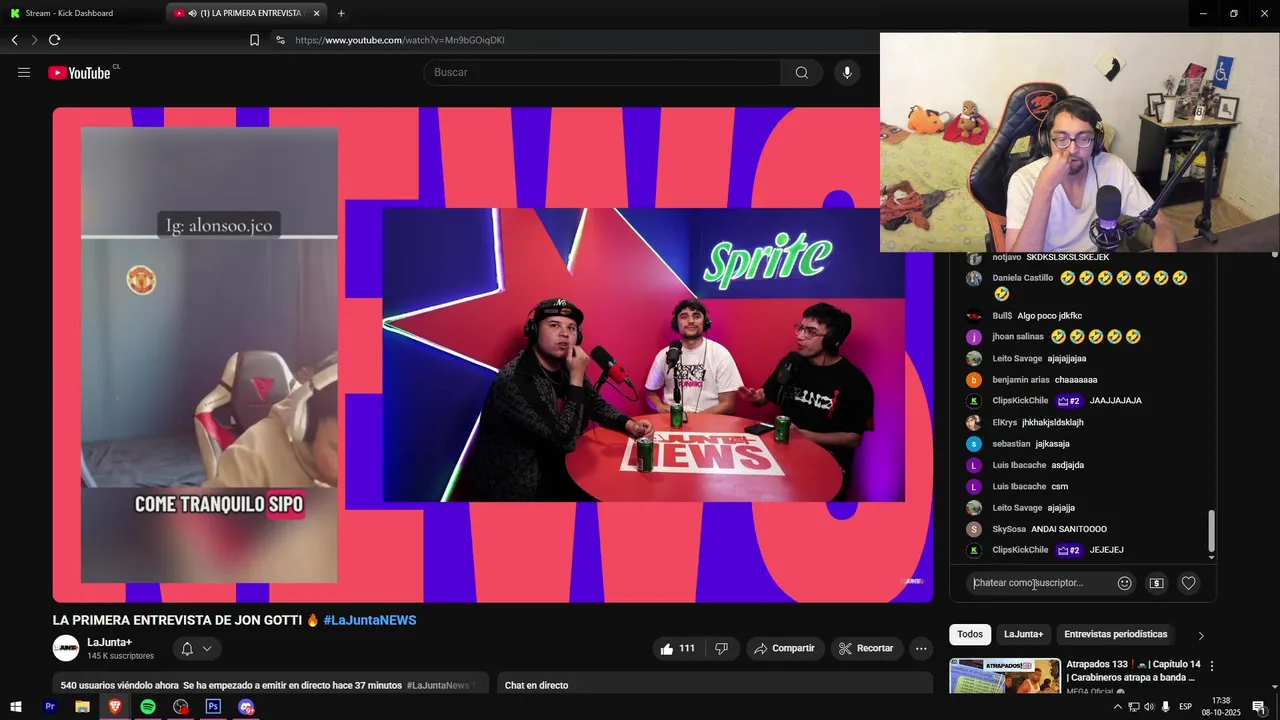Mute the tab via its speaker icon
The height and width of the screenshot is (720, 1280).
tap(192, 13)
